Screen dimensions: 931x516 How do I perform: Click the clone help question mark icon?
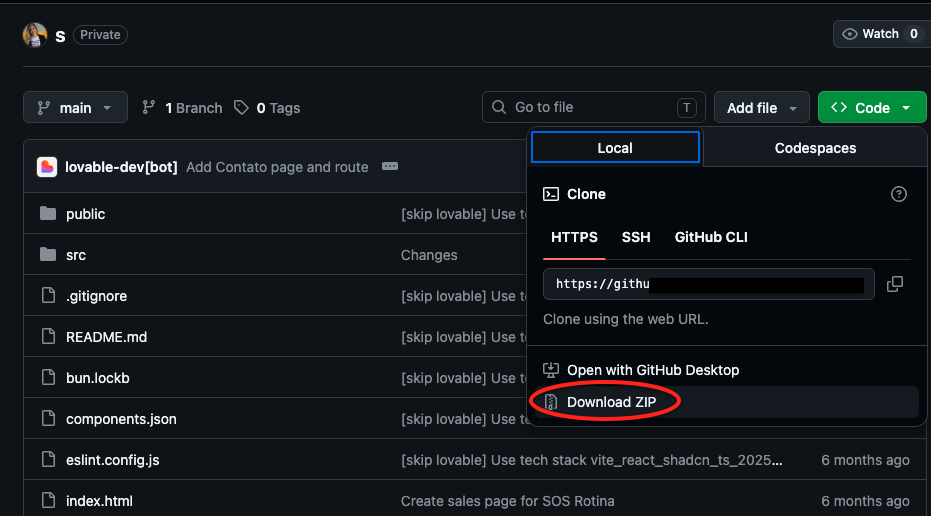point(898,194)
